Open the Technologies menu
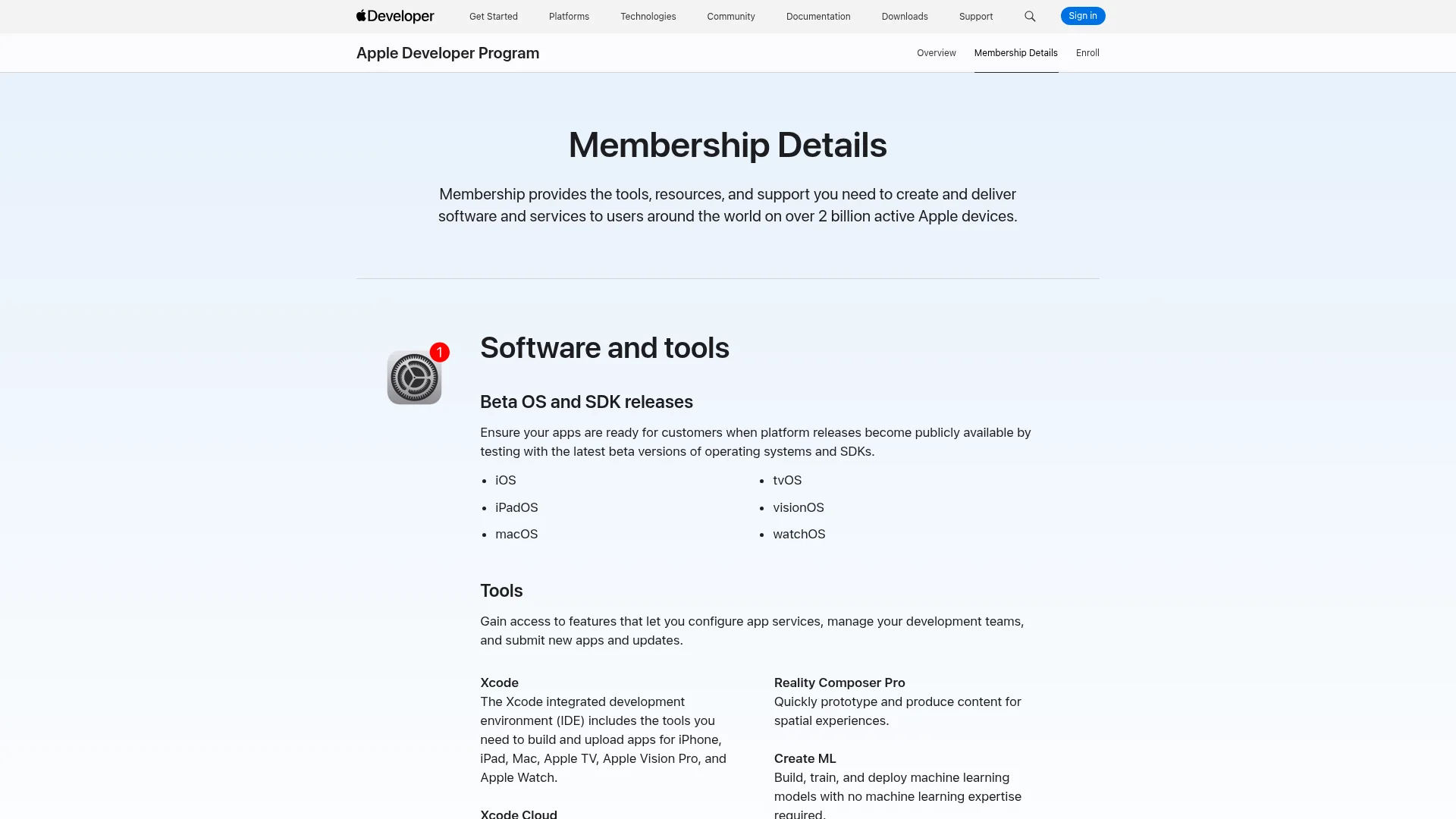Screen dimensions: 1456x819 648,16
